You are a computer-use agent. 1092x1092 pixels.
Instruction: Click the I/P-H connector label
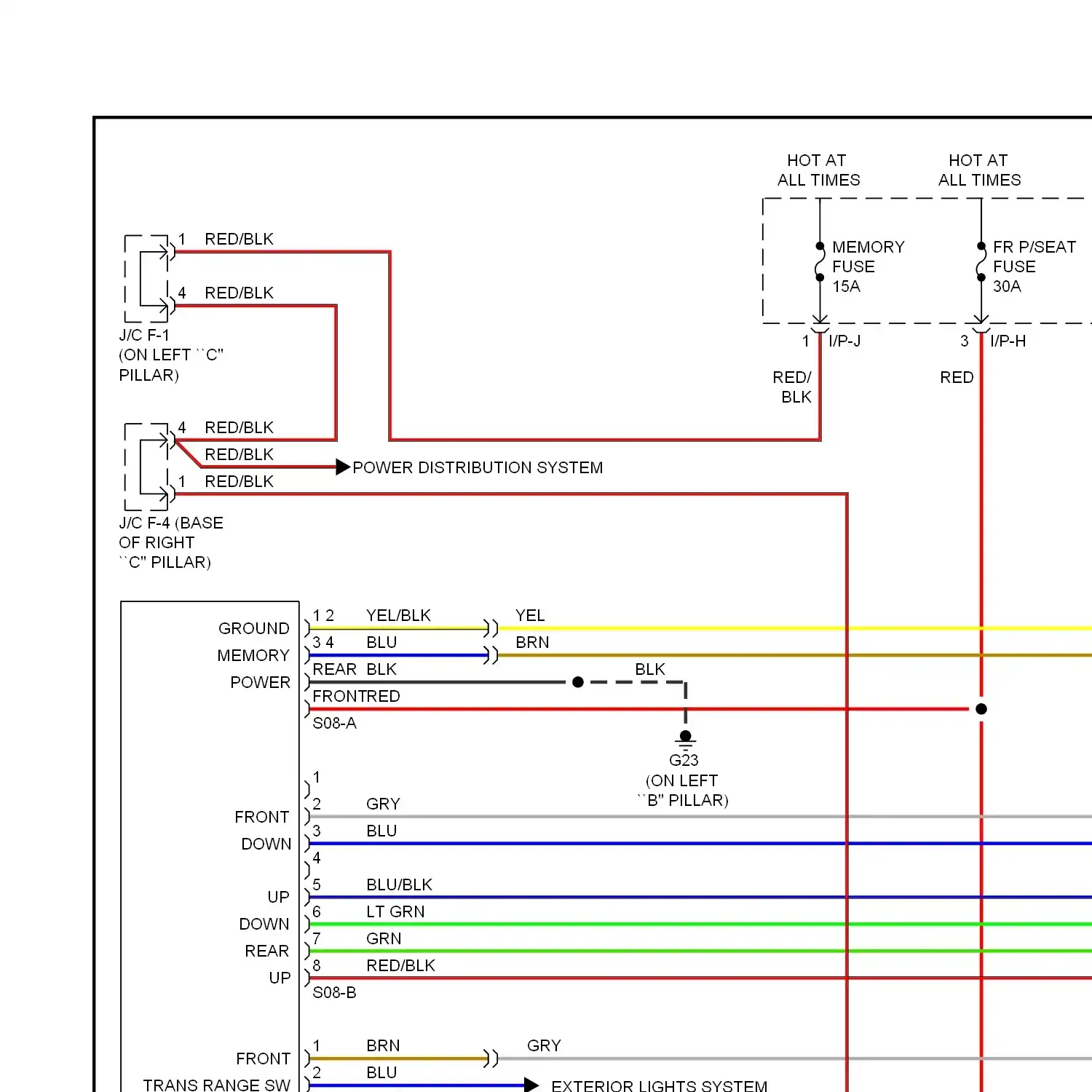1008,341
